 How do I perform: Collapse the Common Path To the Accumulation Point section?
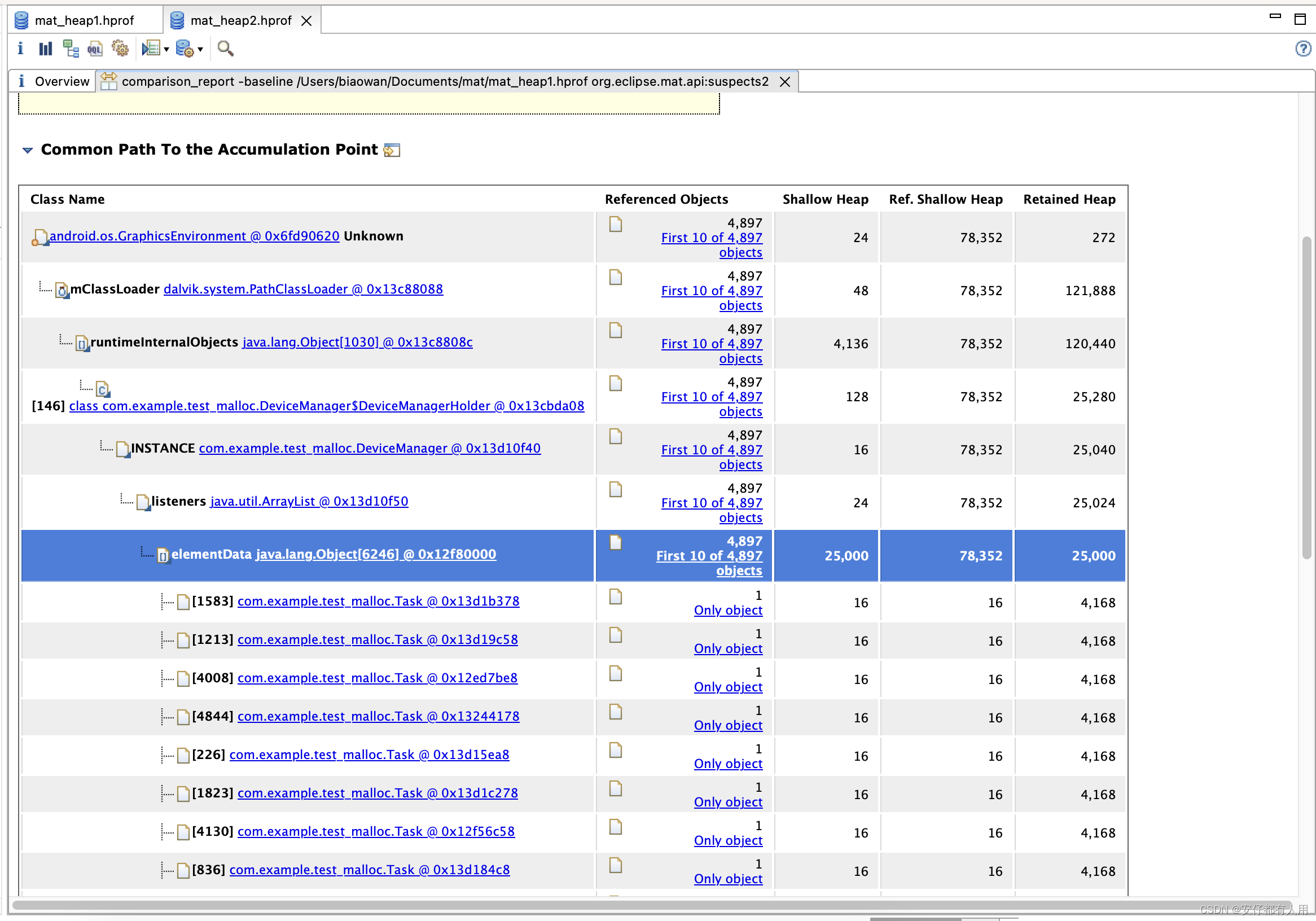pyautogui.click(x=28, y=150)
